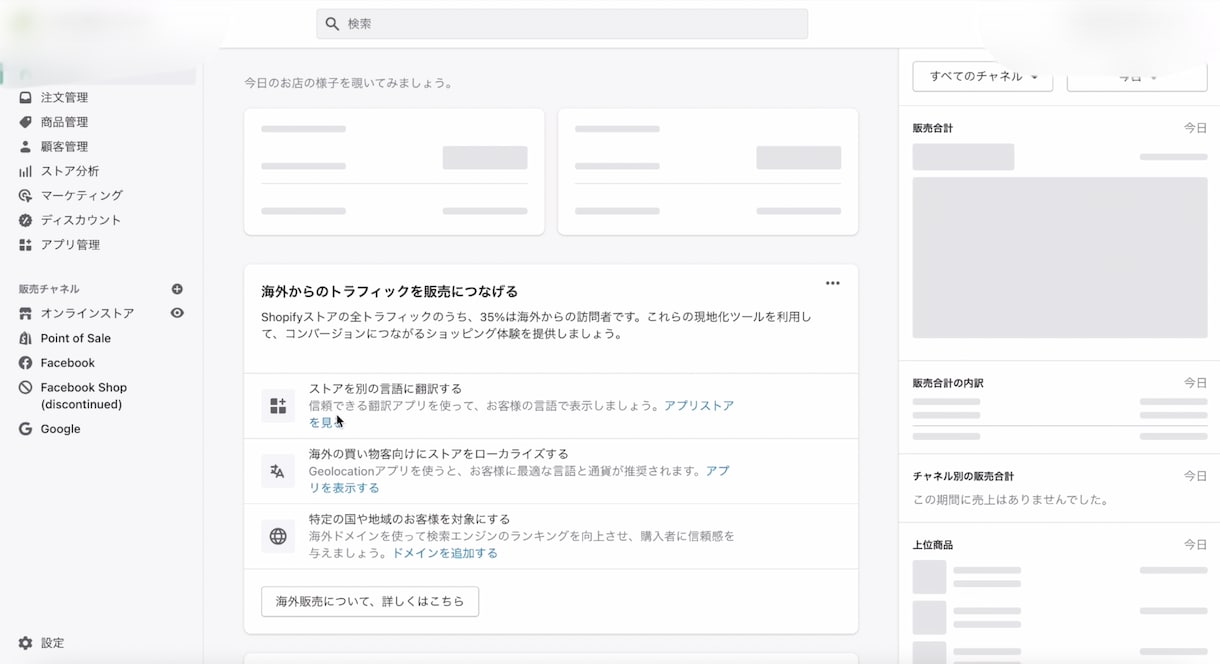The height and width of the screenshot is (664, 1220).
Task: Open ストア分析 bar chart icon
Action: [x=25, y=171]
